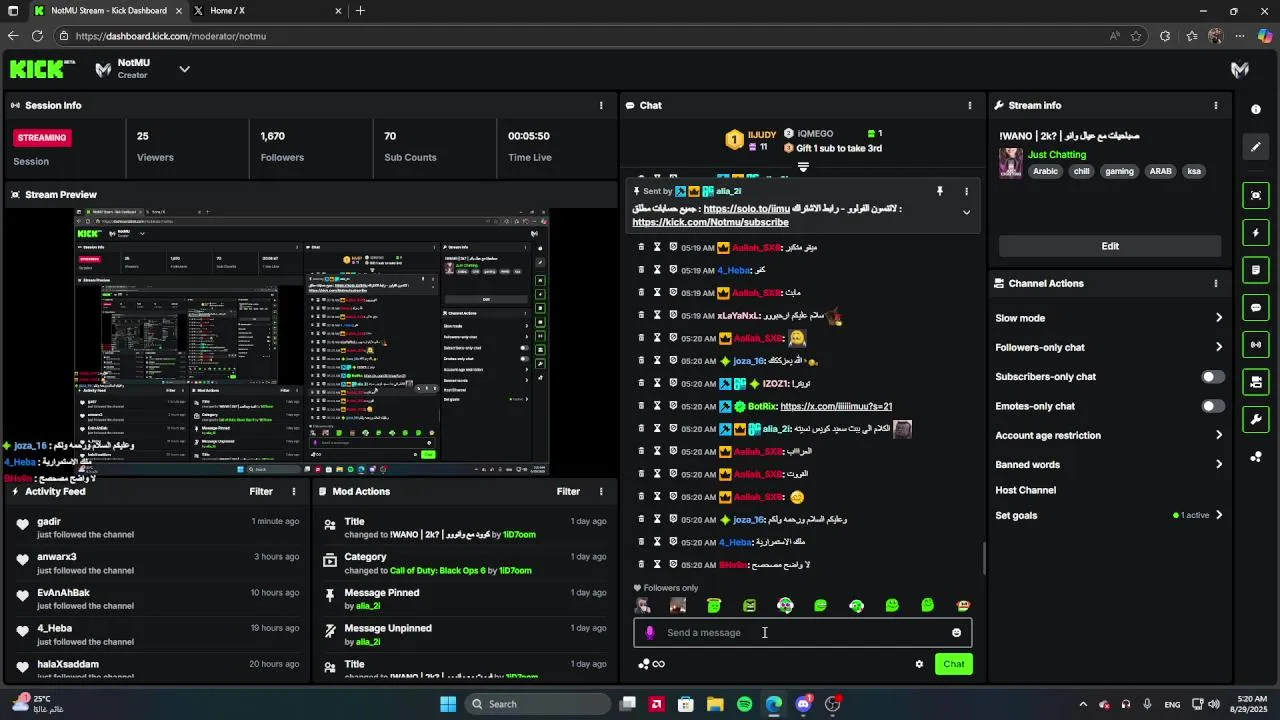Toggle the wrench widget icon in sidebar
Viewport: 1280px width, 720px height.
point(1256,419)
